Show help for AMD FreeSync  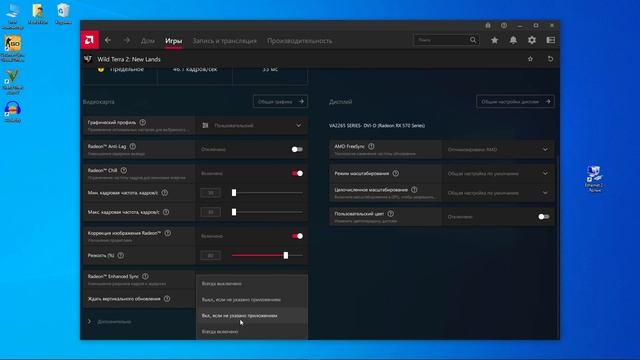pyautogui.click(x=371, y=146)
